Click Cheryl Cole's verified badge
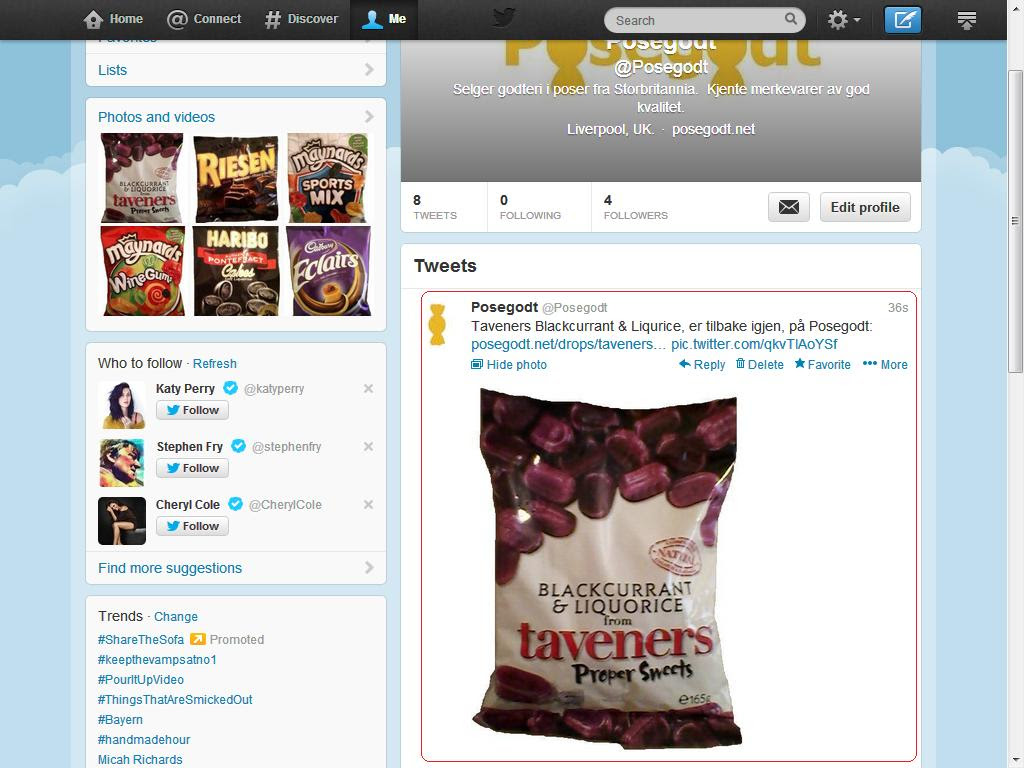1024x768 pixels. [x=236, y=504]
